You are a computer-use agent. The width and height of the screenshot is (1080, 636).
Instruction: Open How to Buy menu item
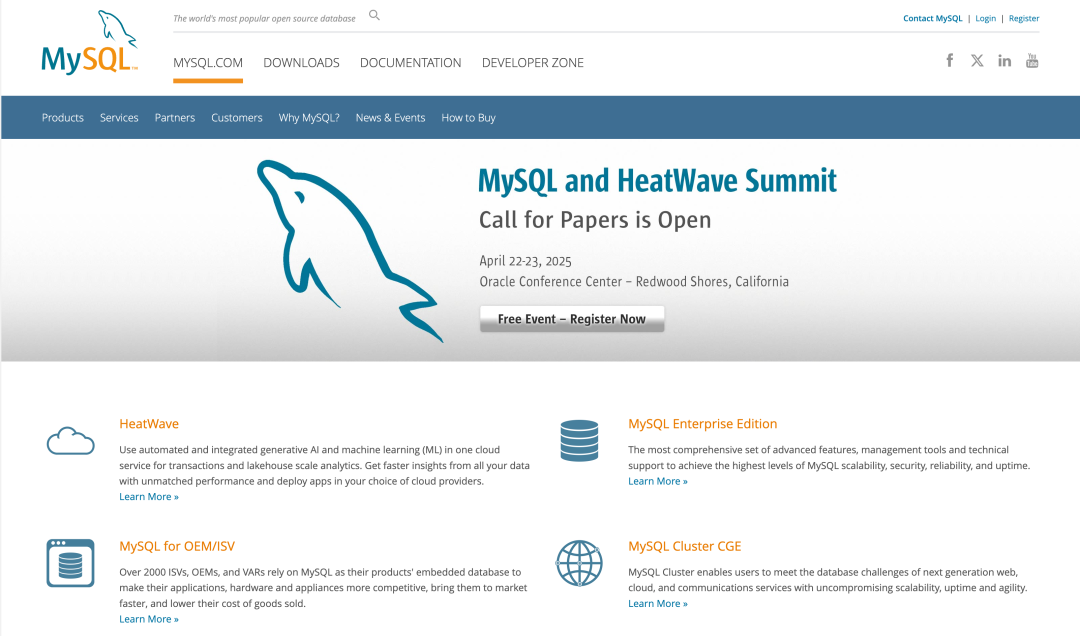pyautogui.click(x=468, y=118)
